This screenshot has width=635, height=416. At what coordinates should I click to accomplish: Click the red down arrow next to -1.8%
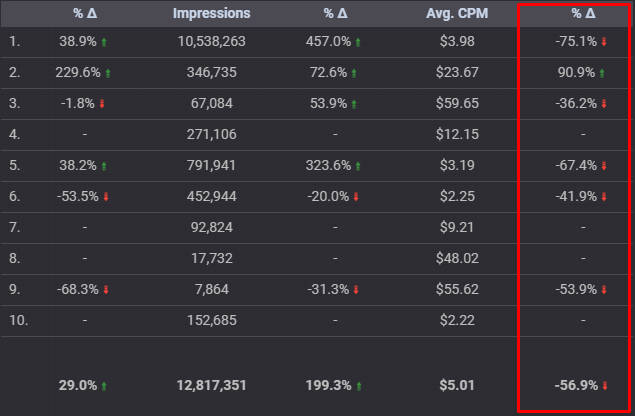click(x=101, y=104)
